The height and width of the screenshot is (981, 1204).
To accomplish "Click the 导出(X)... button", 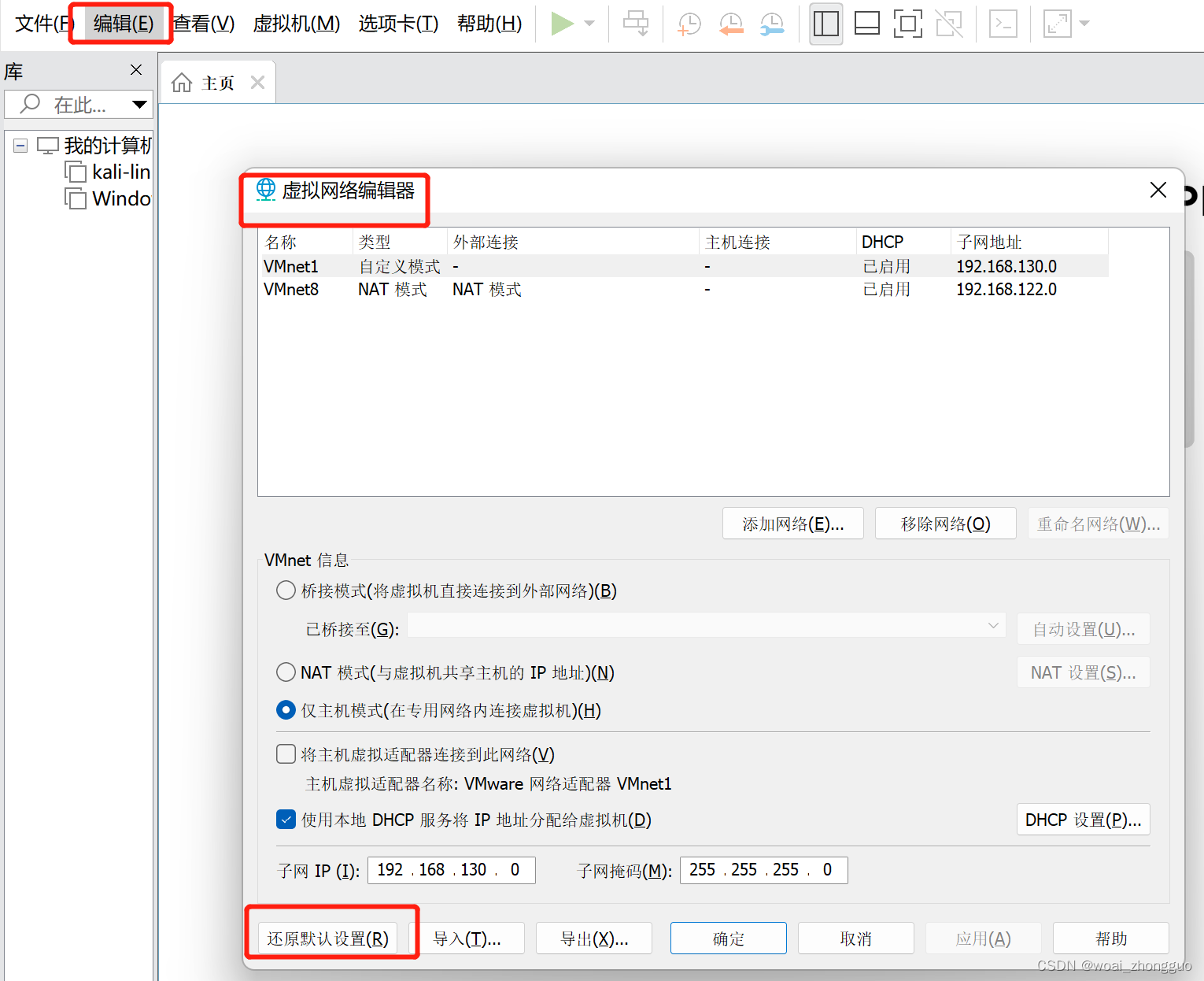I will [x=594, y=938].
